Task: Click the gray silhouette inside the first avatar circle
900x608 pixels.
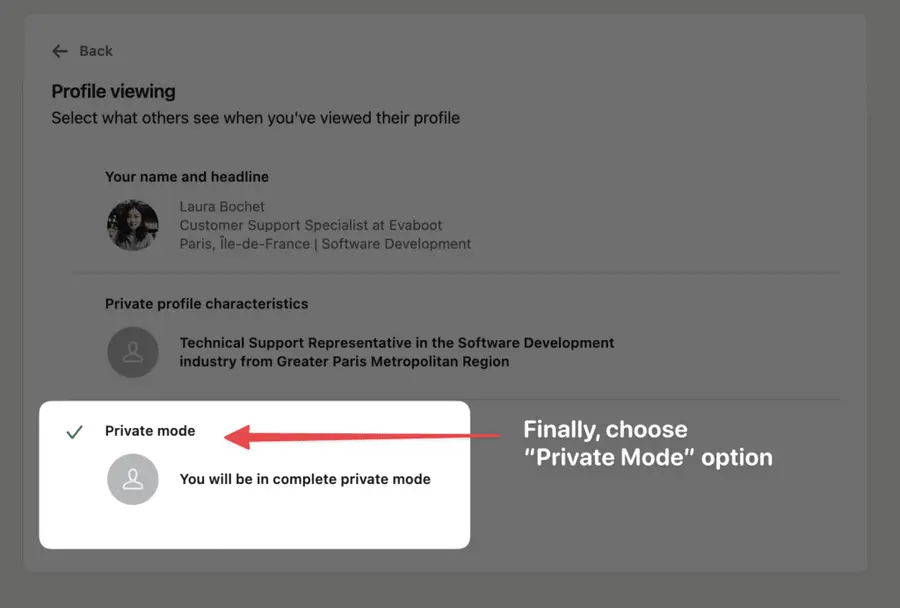Action: click(x=133, y=224)
